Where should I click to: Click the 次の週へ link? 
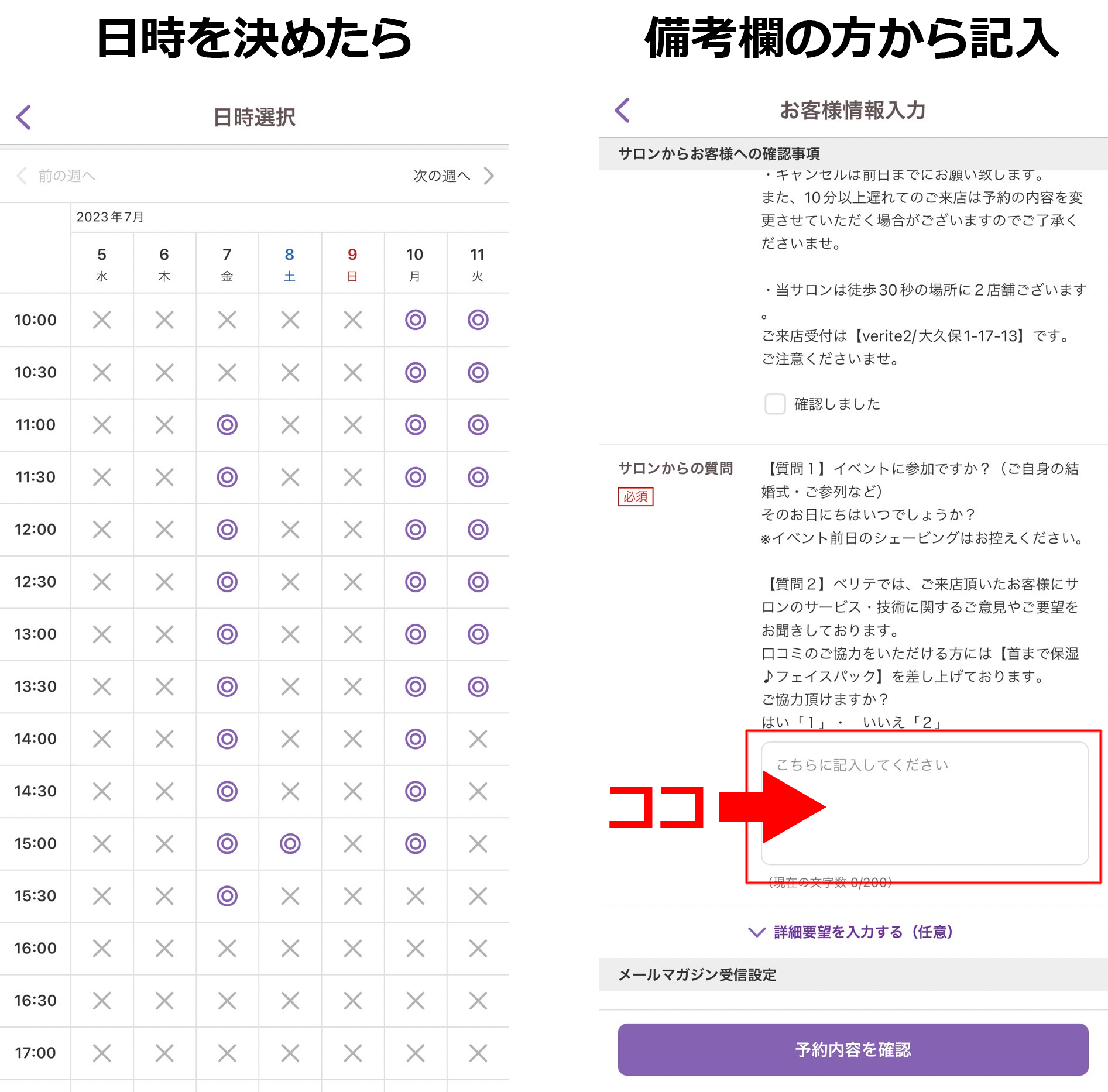(x=442, y=176)
